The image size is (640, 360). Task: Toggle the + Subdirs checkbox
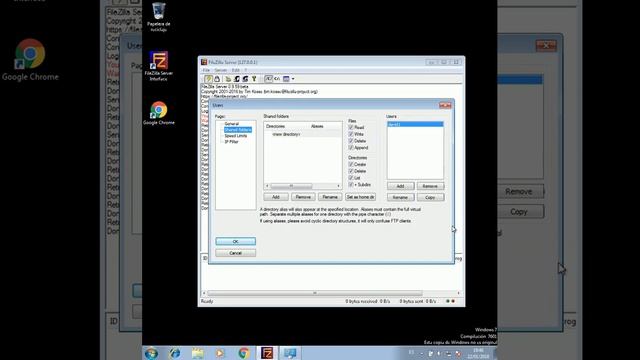click(351, 184)
